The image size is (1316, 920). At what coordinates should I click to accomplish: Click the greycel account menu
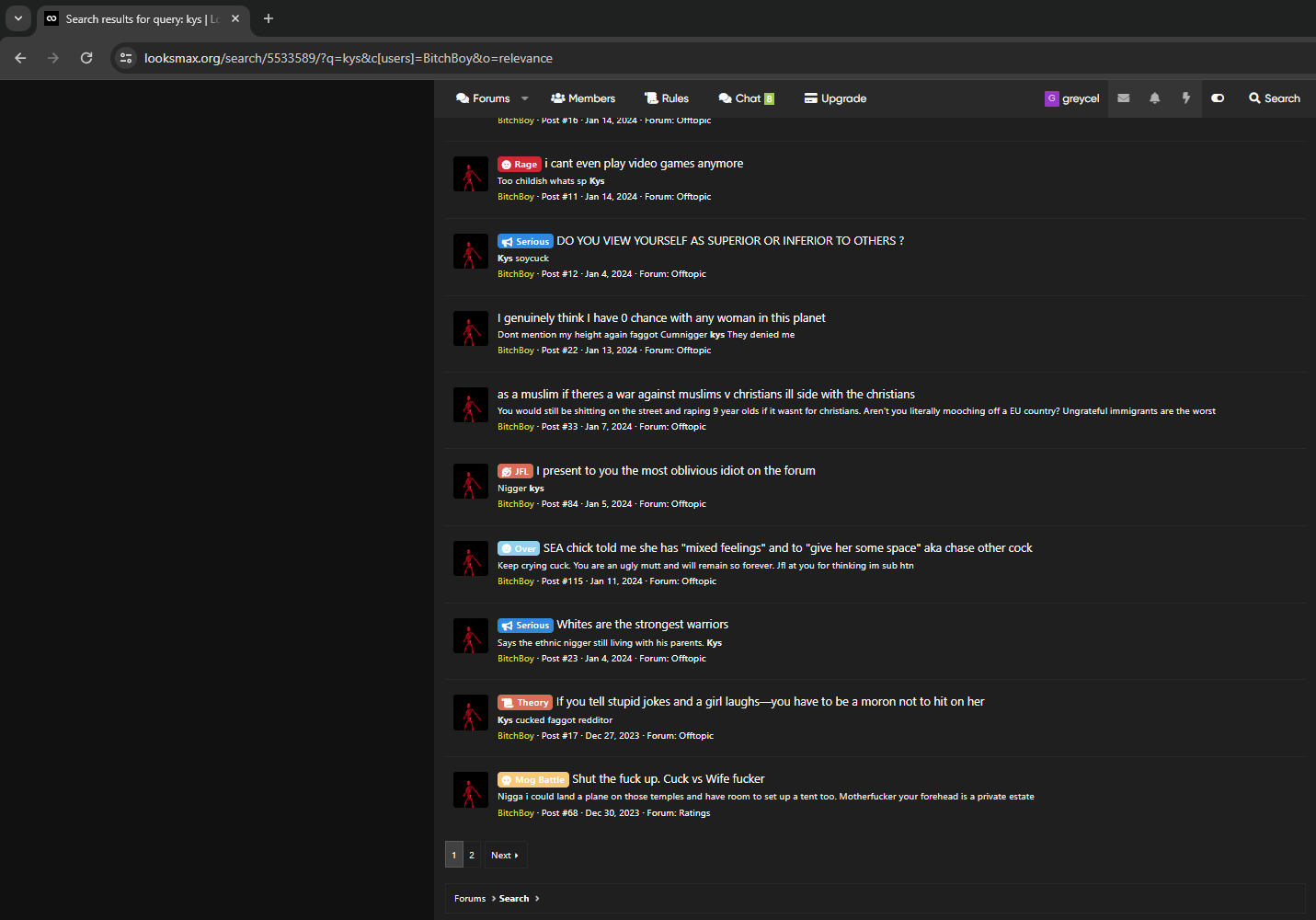coord(1072,98)
